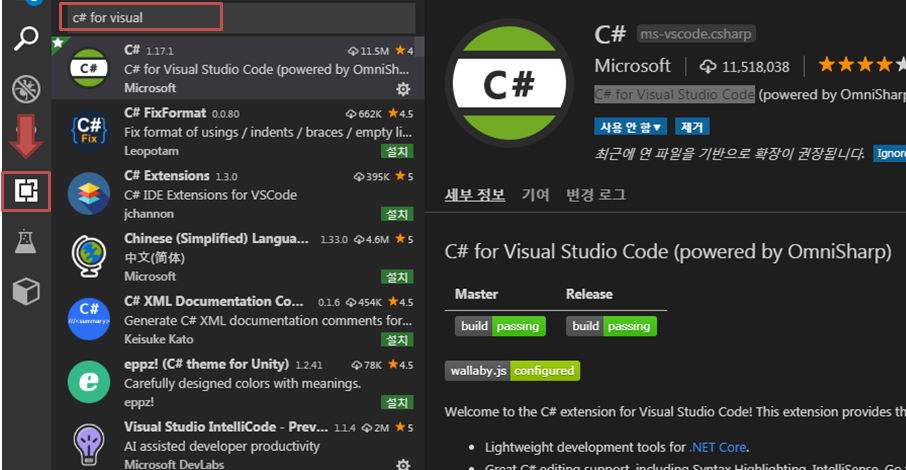Click the 'C# IDE Extensions for VSCode' description
The image size is (906, 470).
(x=210, y=195)
